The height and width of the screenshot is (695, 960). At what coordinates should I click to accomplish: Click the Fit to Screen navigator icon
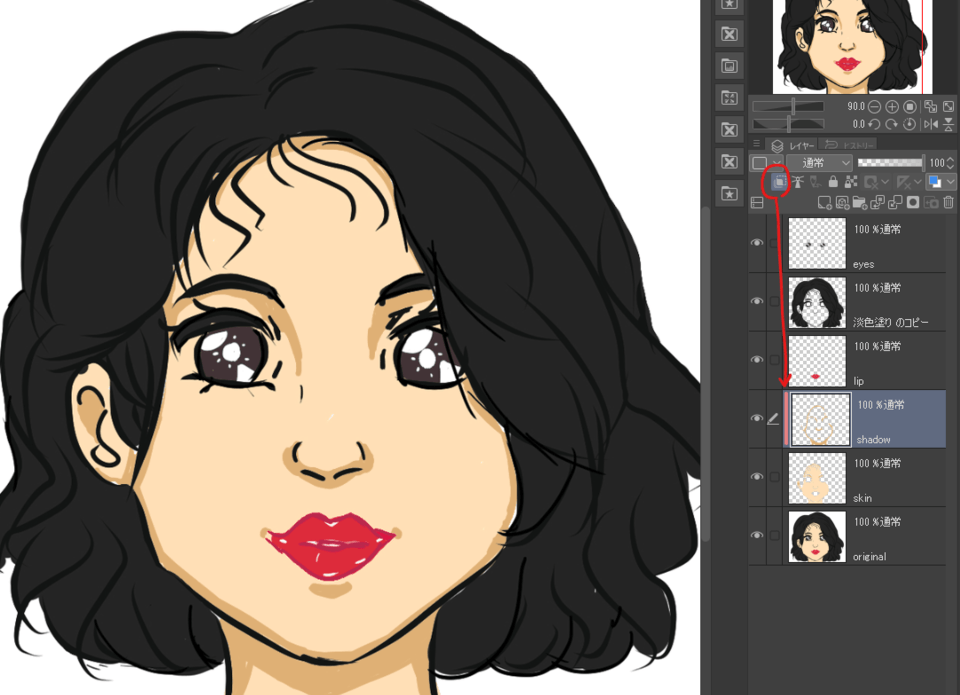(949, 106)
